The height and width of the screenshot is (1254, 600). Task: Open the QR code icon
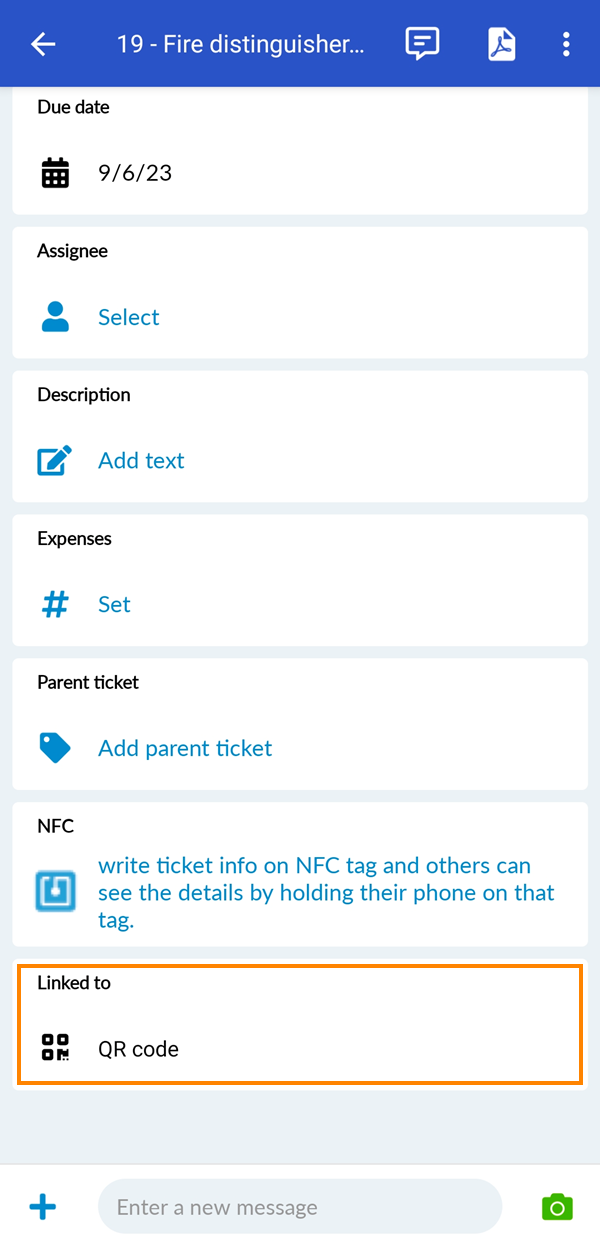pyautogui.click(x=55, y=1048)
